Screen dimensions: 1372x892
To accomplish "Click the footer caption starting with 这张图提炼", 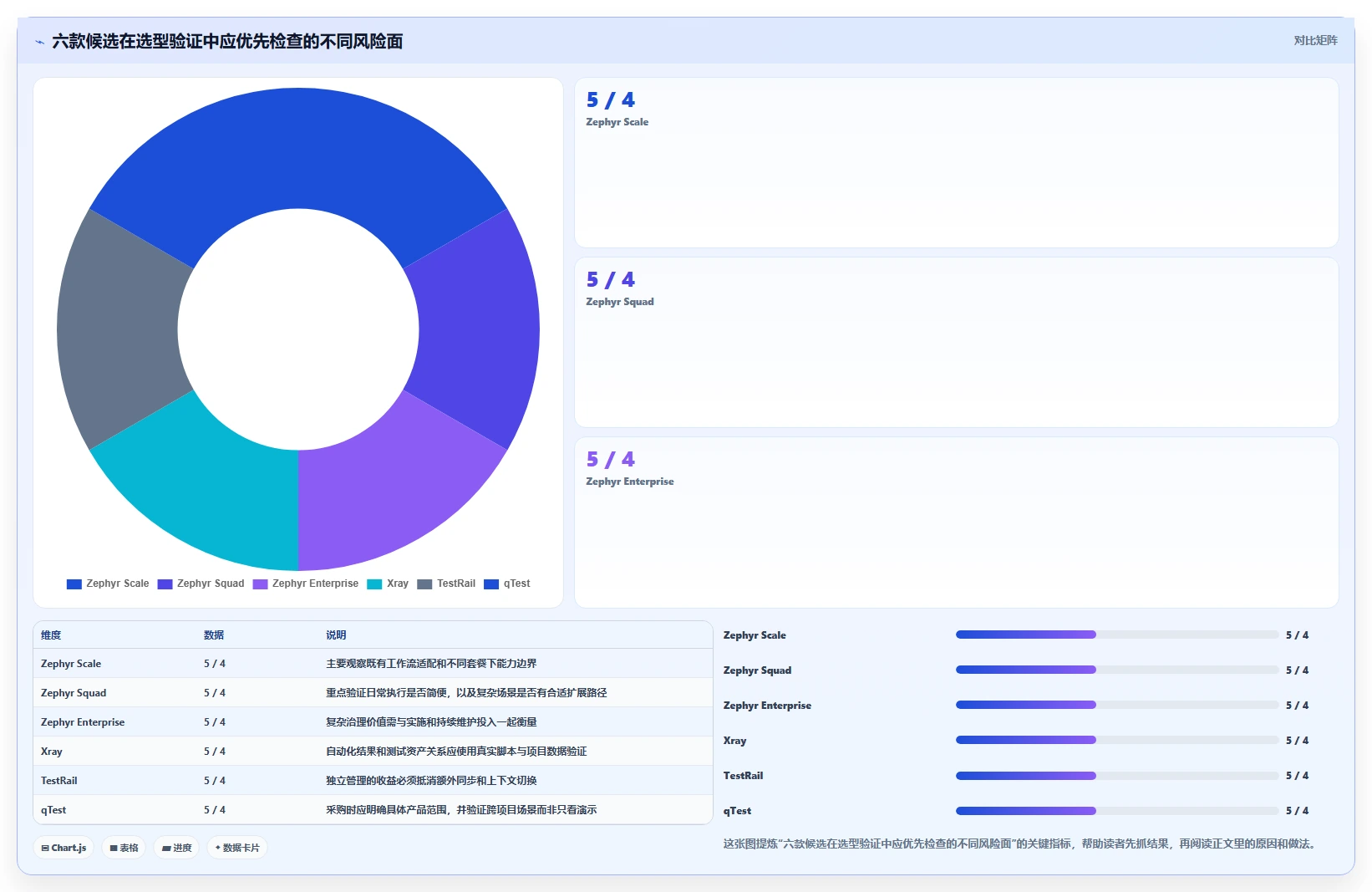I will (x=1021, y=844).
